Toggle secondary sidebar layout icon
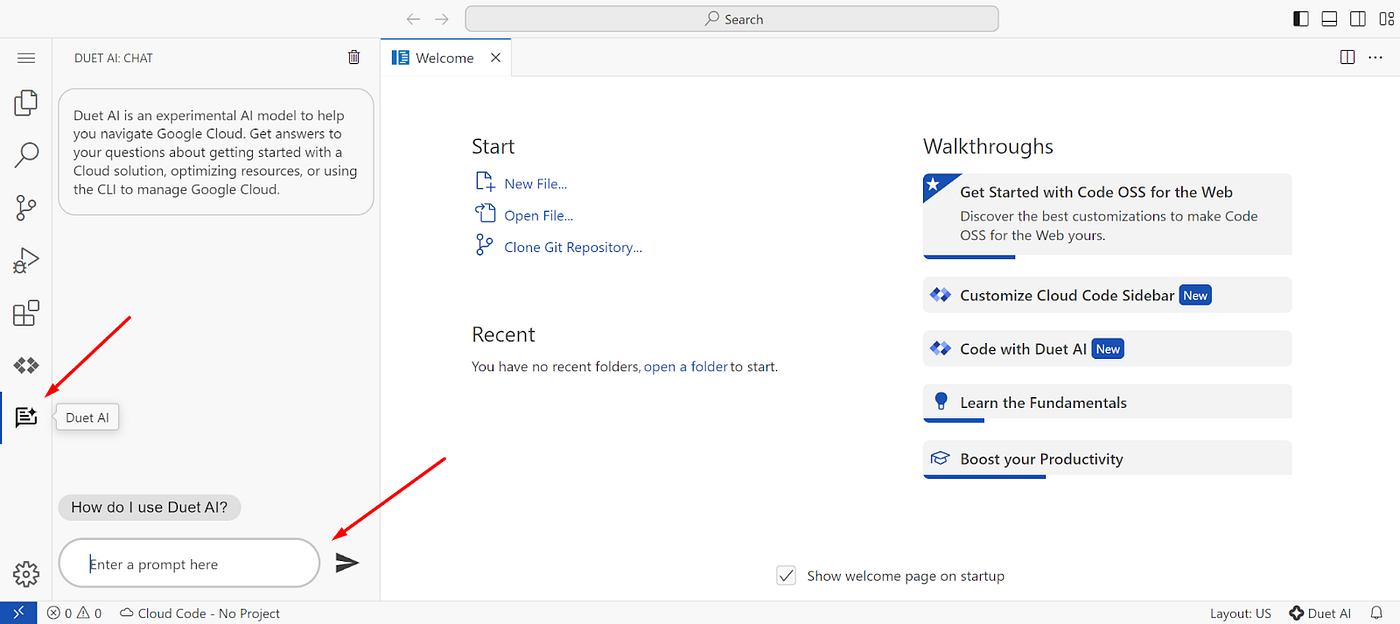The height and width of the screenshot is (624, 1400). point(1358,19)
